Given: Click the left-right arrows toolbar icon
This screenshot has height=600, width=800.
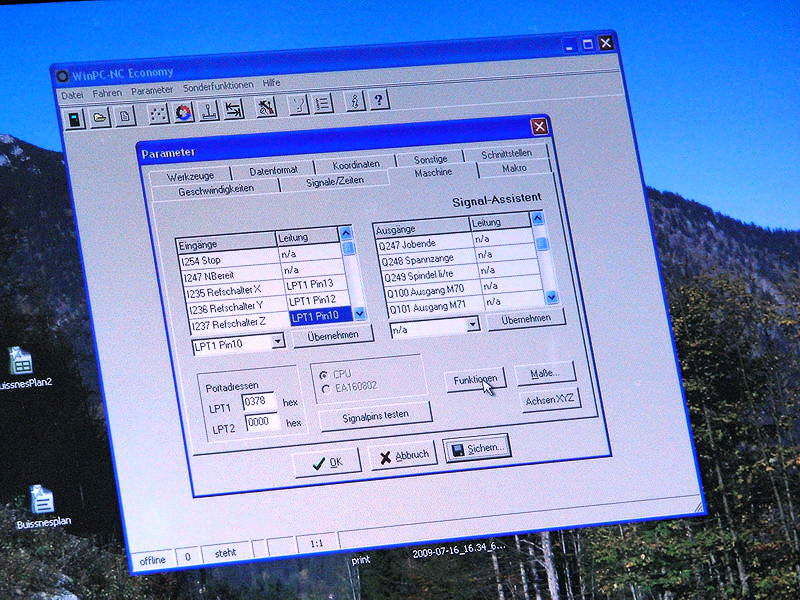Looking at the screenshot, I should pyautogui.click(x=234, y=109).
